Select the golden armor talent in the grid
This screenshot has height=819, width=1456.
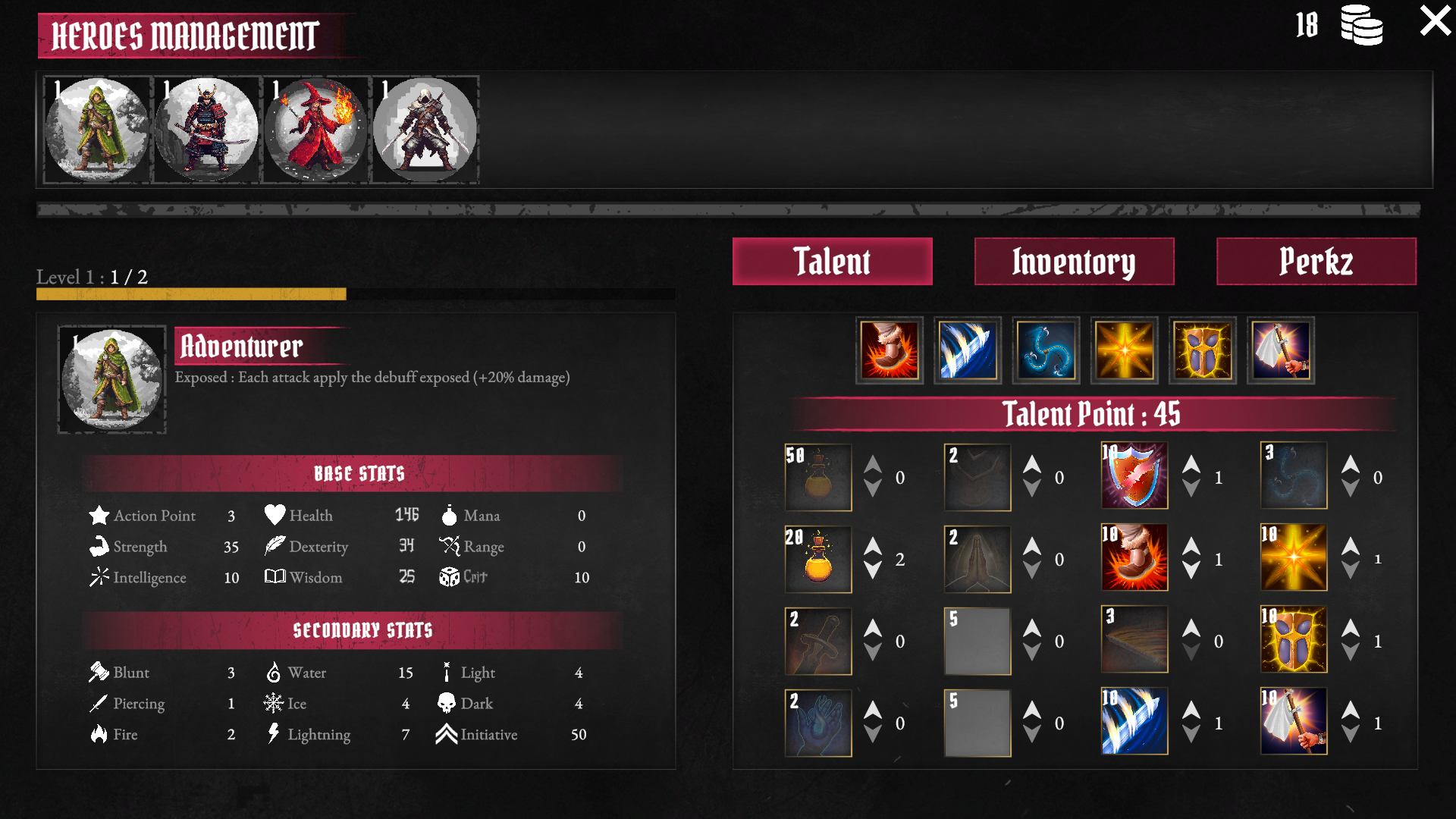[x=1294, y=640]
